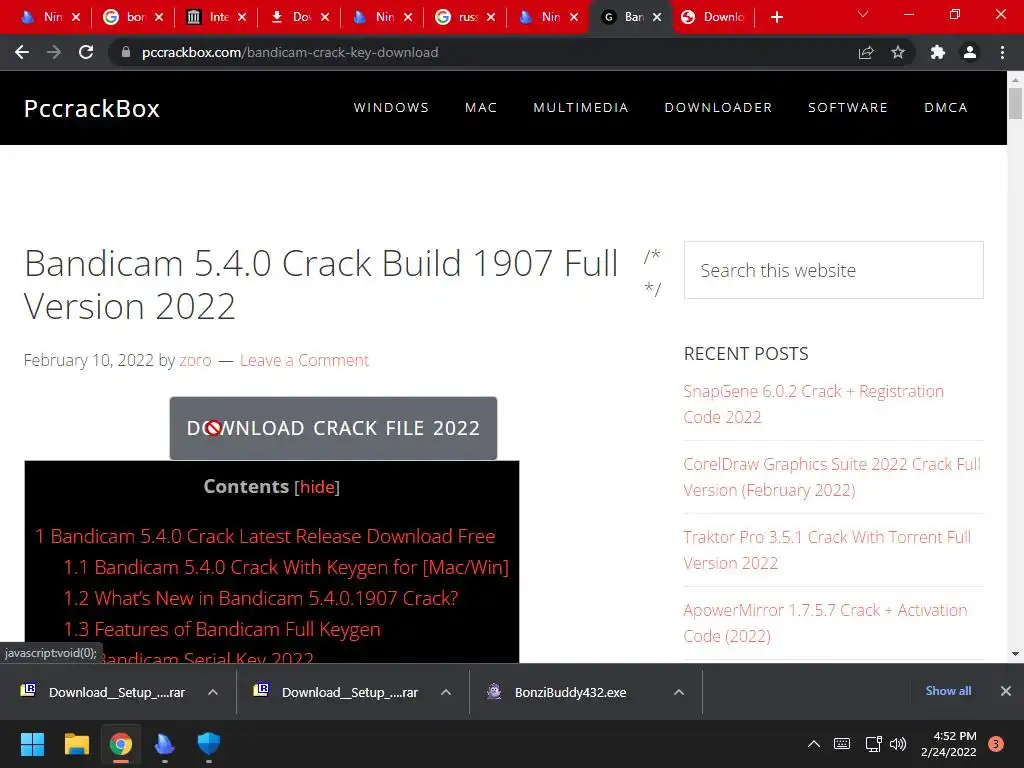Viewport: 1024px width, 768px height.
Task: Open recent post 'ApowerMirror 1.7.5.7 Crack'
Action: point(825,624)
